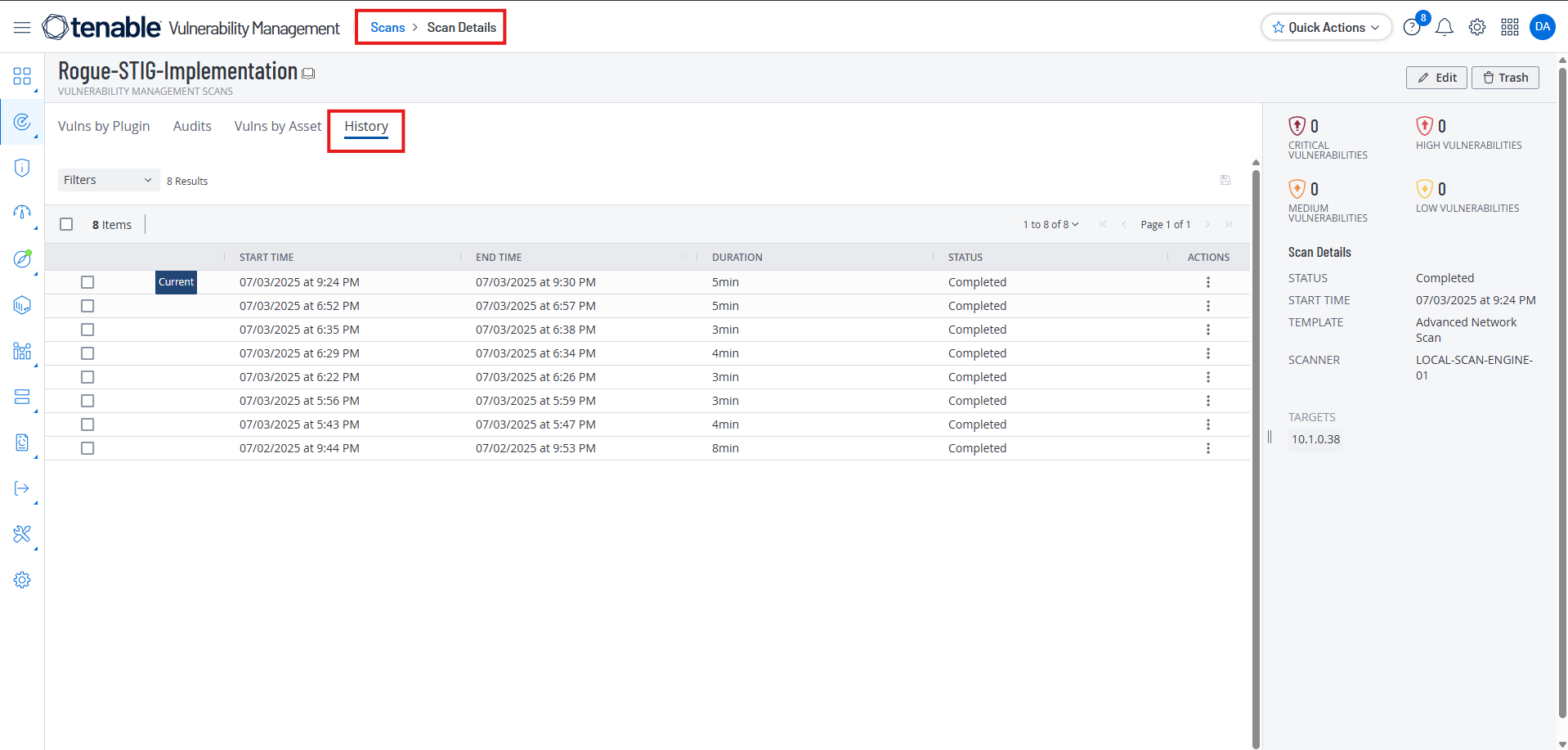This screenshot has width=1568, height=750.
Task: Open the help resource center icon
Action: (x=1412, y=28)
